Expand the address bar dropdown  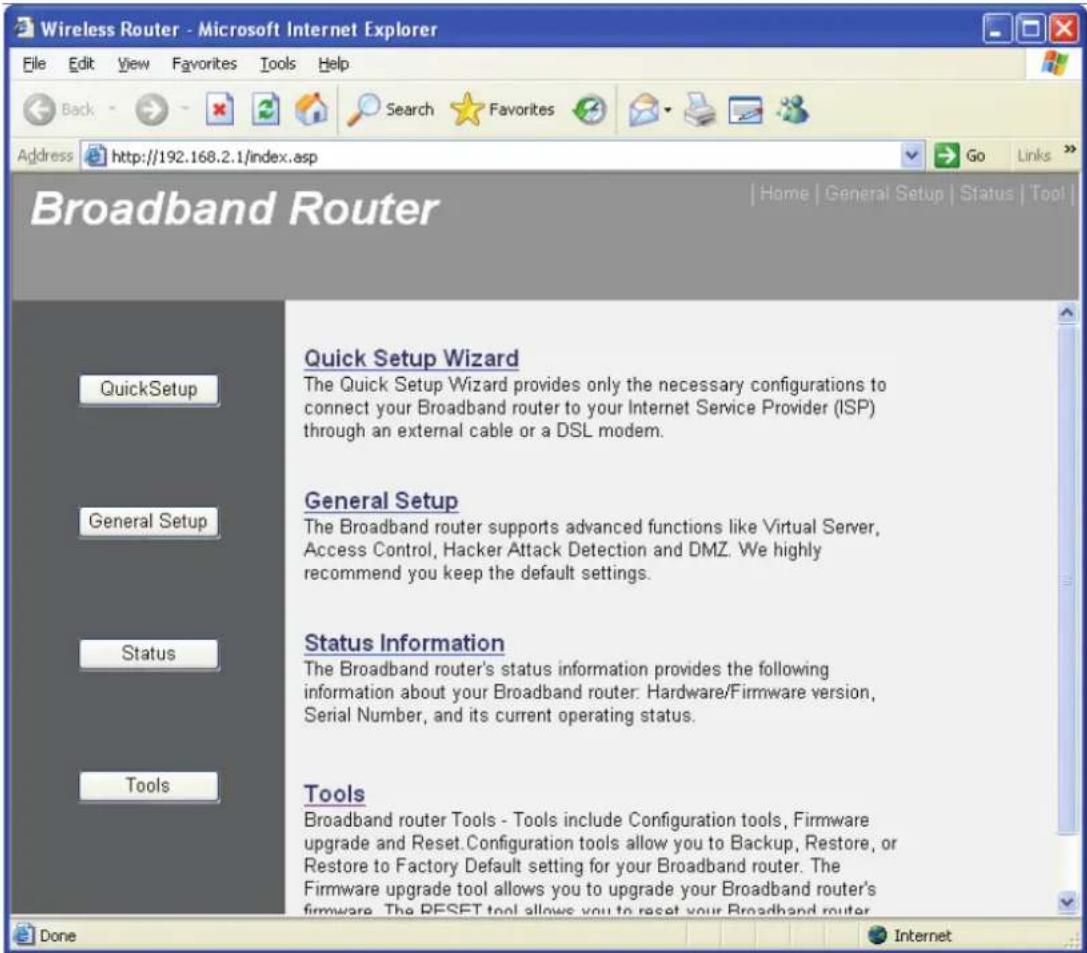click(912, 156)
